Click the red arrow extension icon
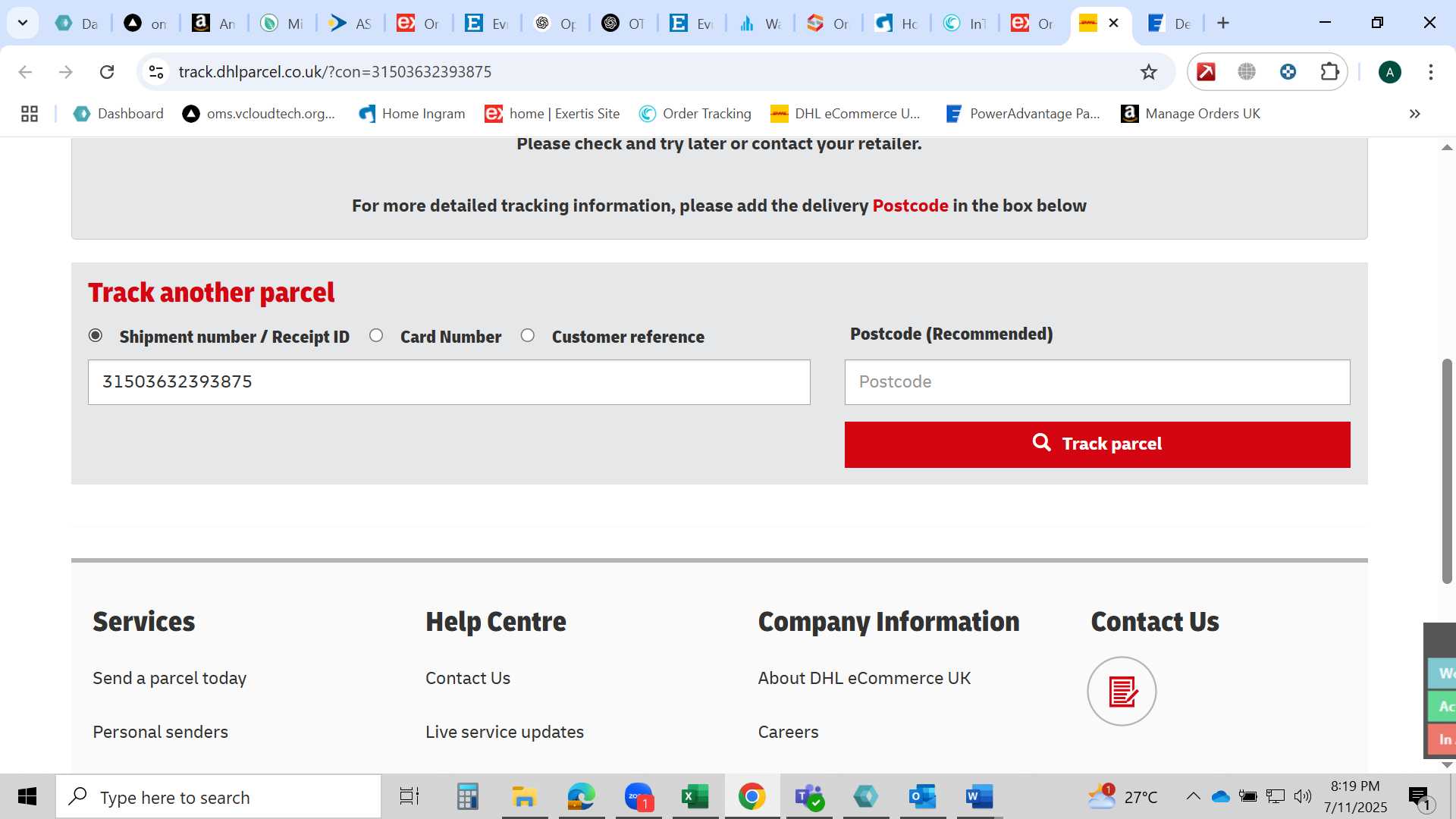Screen dimensions: 1456x819 [x=1206, y=72]
